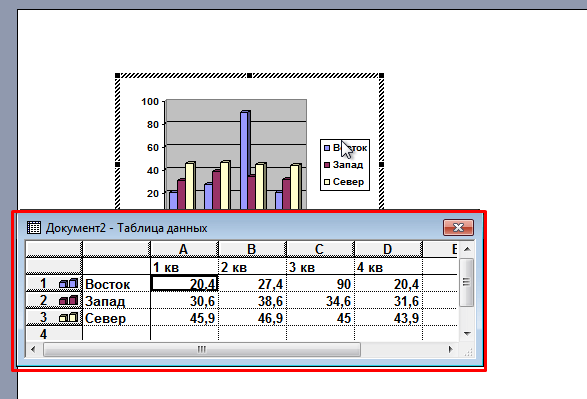Select the '4 кв' header cell

(x=388, y=267)
